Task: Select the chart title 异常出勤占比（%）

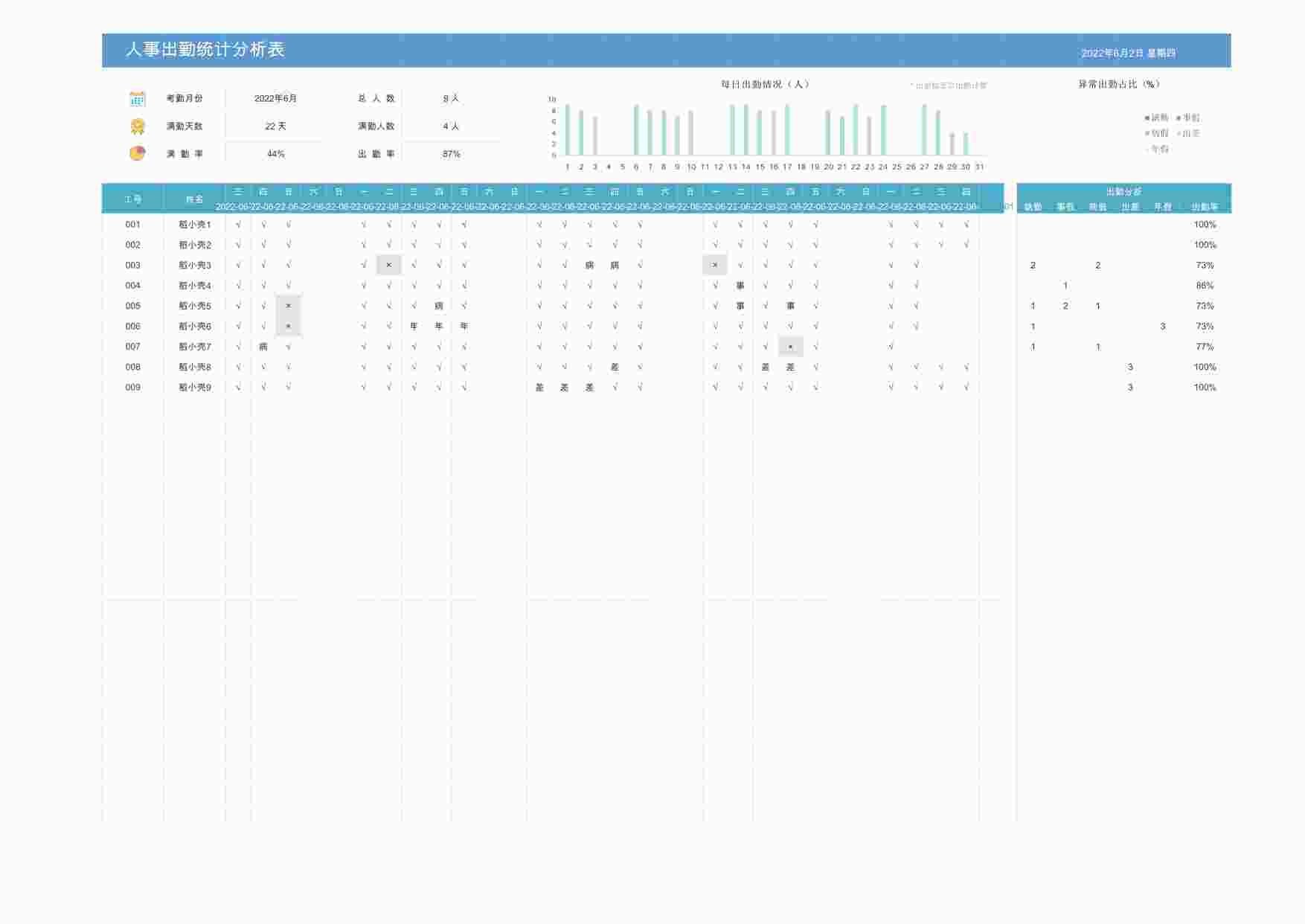Action: point(1119,84)
